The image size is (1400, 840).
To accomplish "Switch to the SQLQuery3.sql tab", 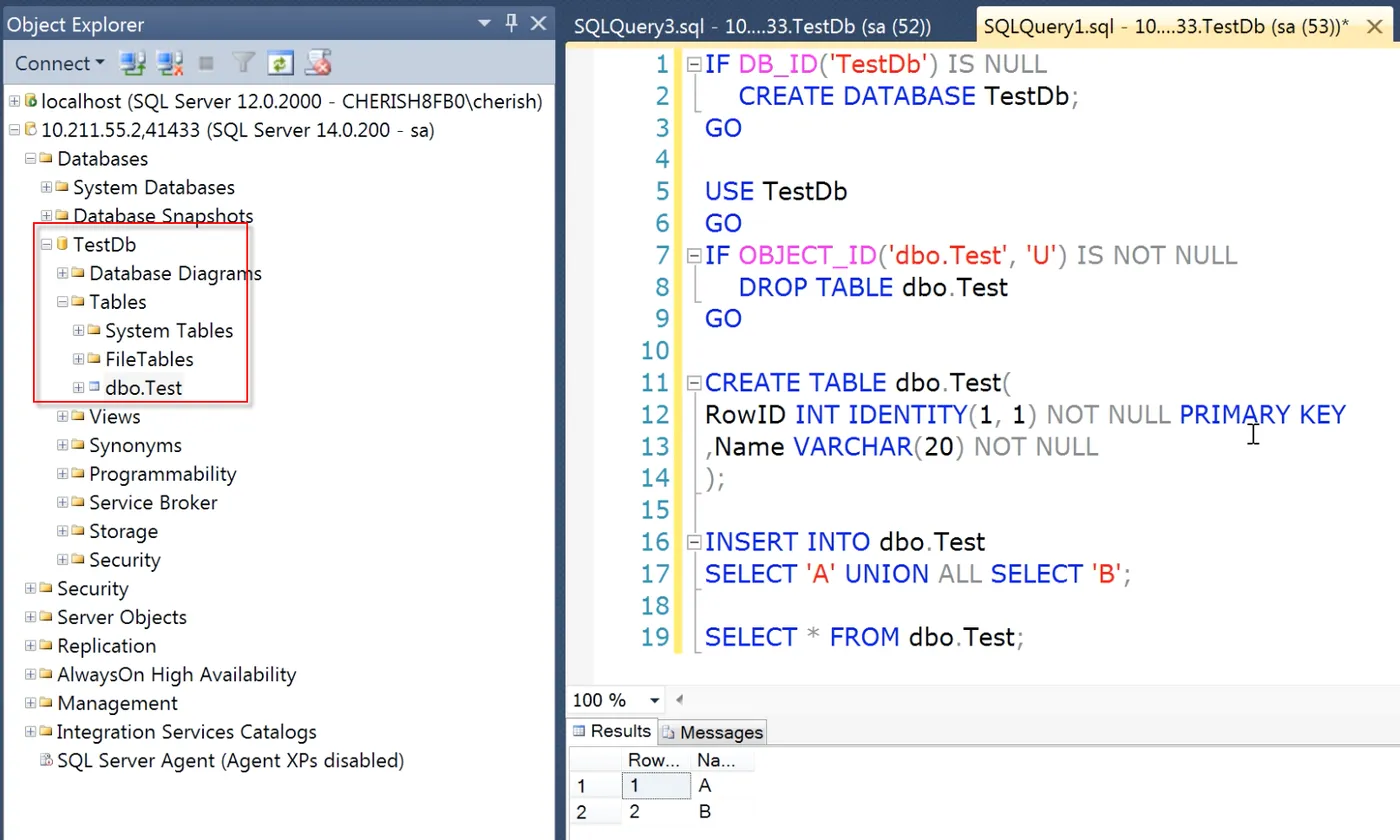I will pos(752,27).
